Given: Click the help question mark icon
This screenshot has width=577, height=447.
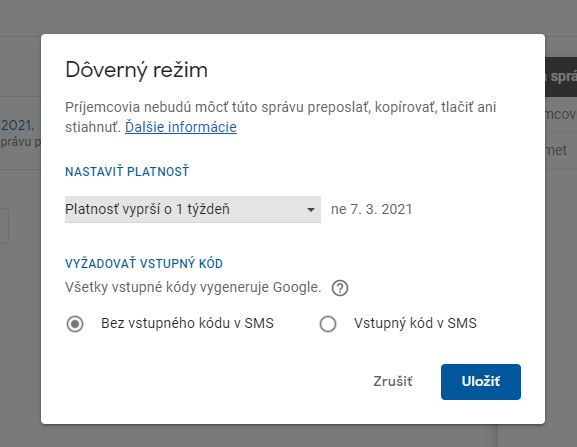Looking at the screenshot, I should tap(340, 288).
